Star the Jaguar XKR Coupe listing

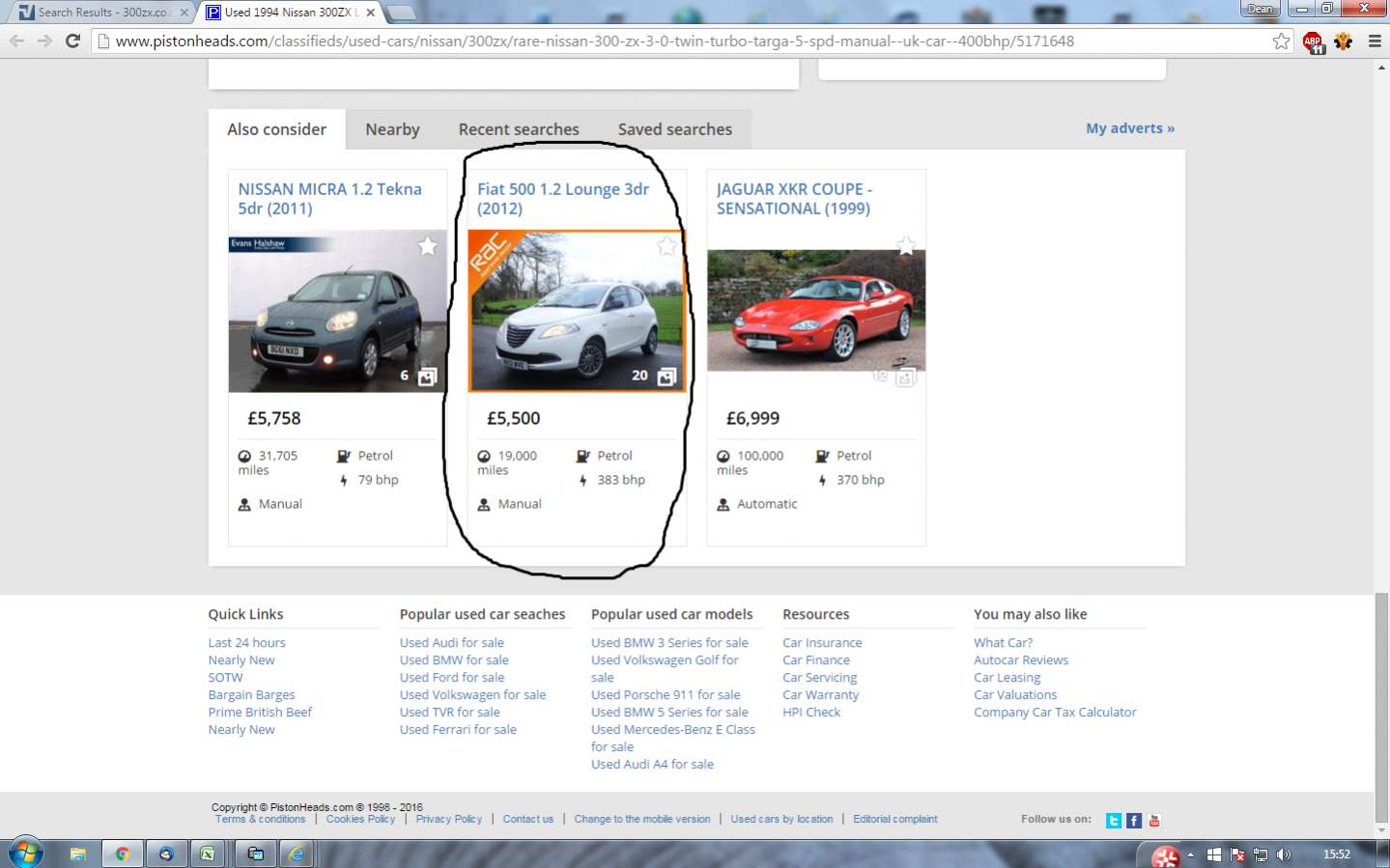(905, 246)
